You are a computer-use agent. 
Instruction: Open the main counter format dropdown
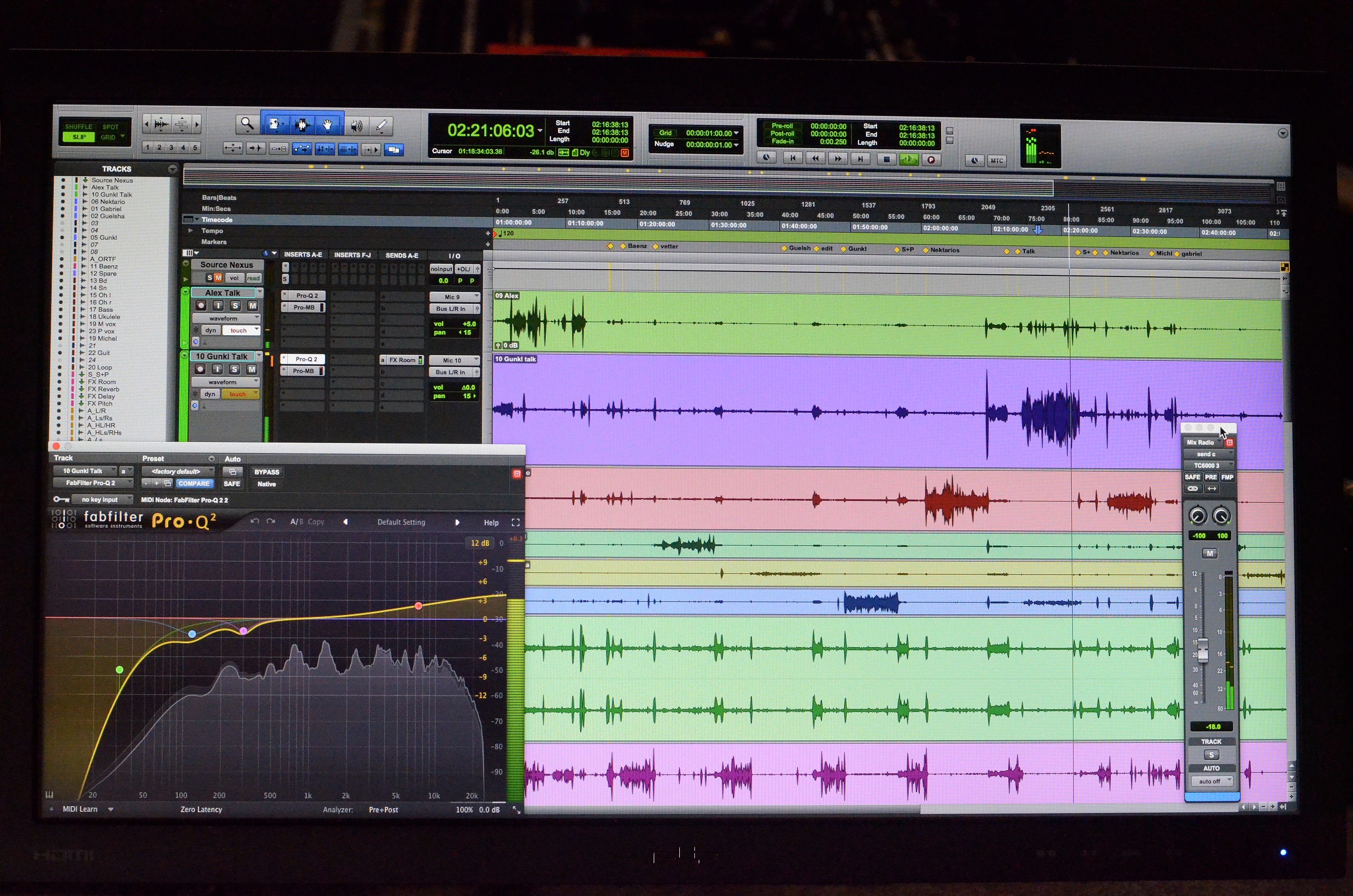pyautogui.click(x=540, y=130)
